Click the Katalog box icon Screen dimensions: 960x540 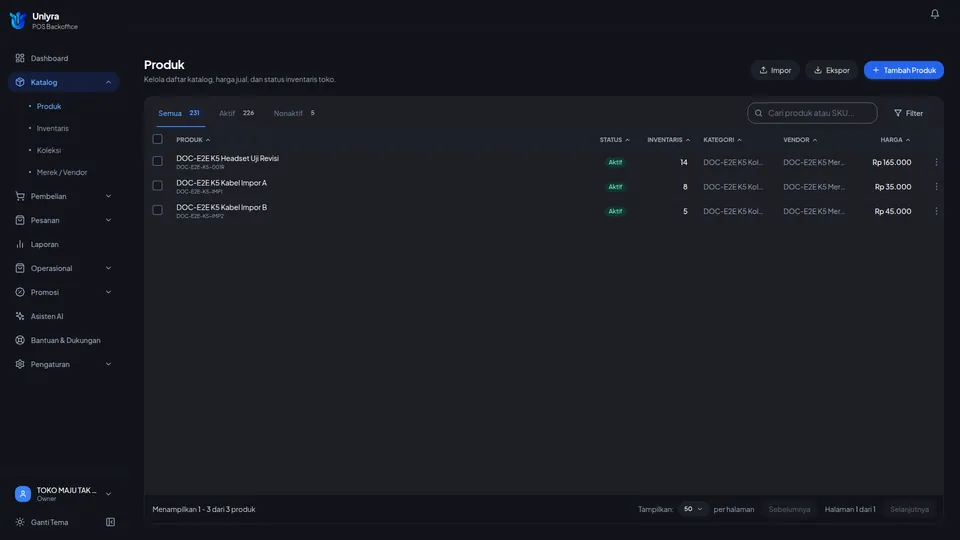point(20,82)
